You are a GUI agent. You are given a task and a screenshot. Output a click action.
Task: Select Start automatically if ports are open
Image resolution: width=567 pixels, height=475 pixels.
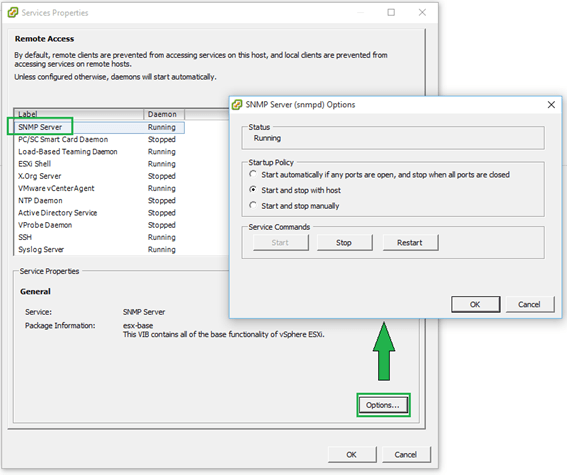[253, 174]
